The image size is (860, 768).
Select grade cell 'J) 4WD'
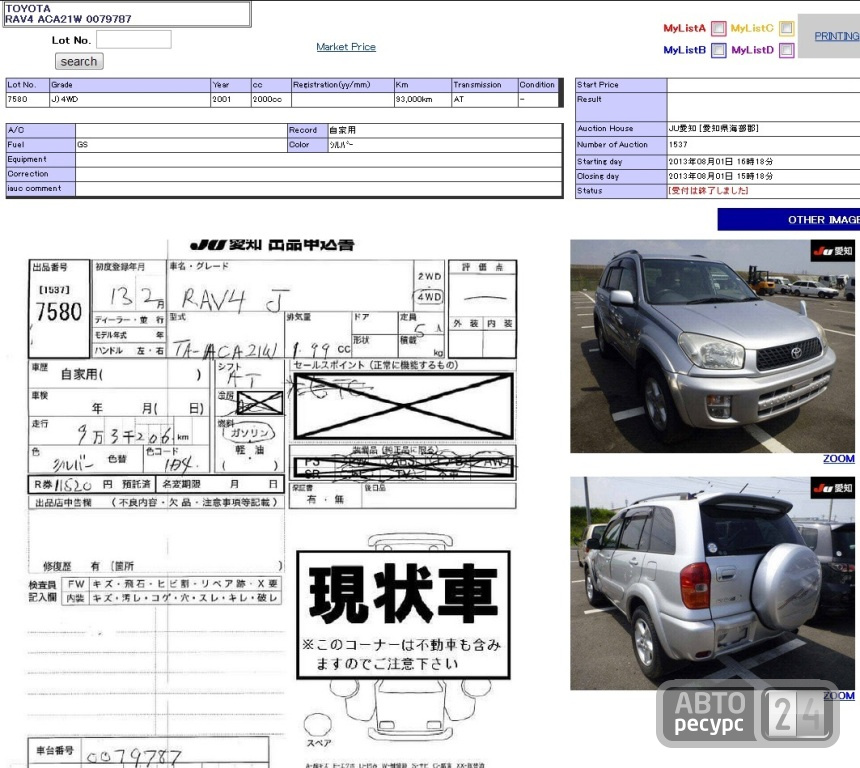click(x=130, y=99)
